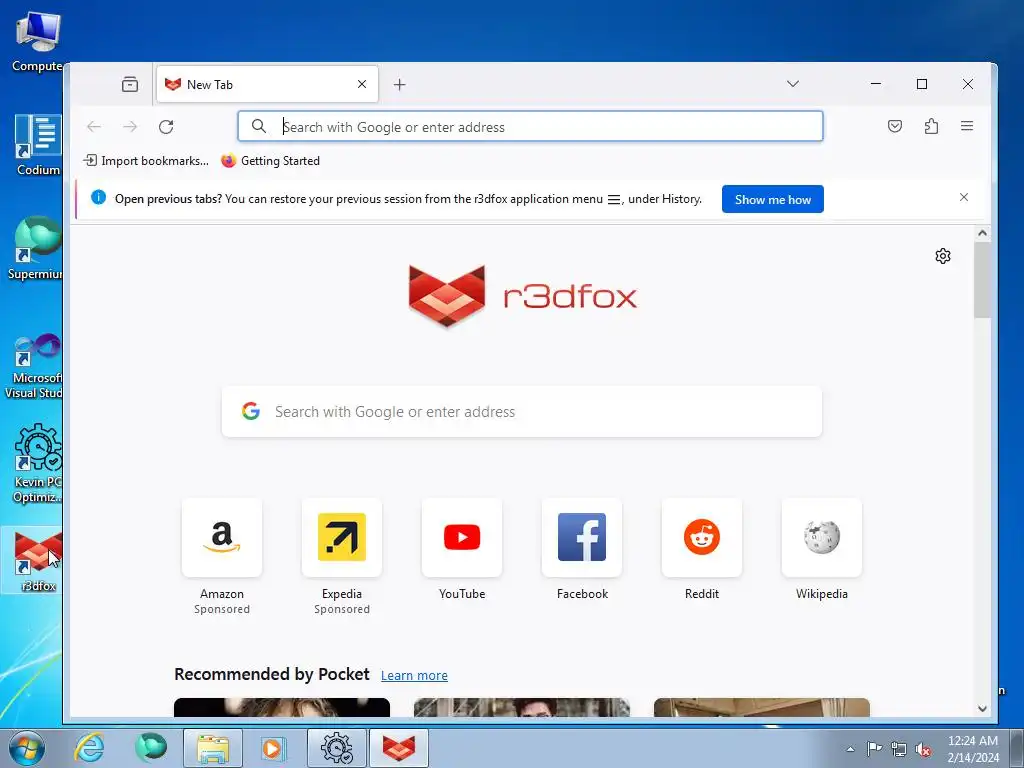Click the first Pocket story thumbnail

pos(282,707)
